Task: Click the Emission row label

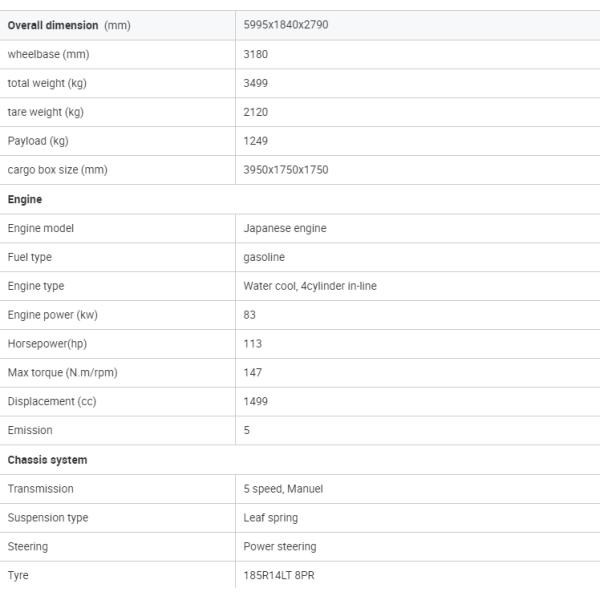Action: tap(30, 431)
